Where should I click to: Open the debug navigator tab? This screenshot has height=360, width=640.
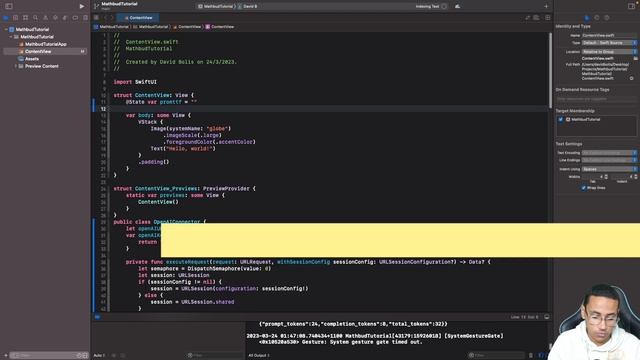click(x=65, y=18)
